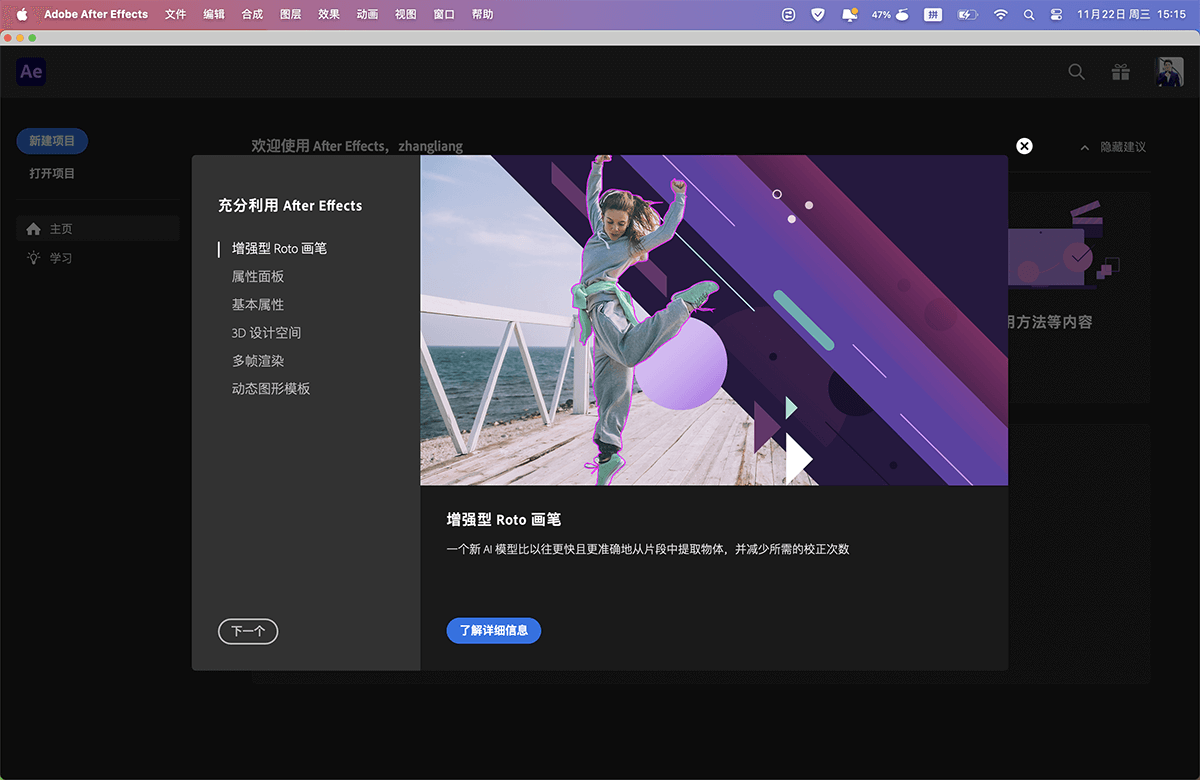Image resolution: width=1200 pixels, height=780 pixels.
Task: Click the date and time display
Action: coord(1131,15)
